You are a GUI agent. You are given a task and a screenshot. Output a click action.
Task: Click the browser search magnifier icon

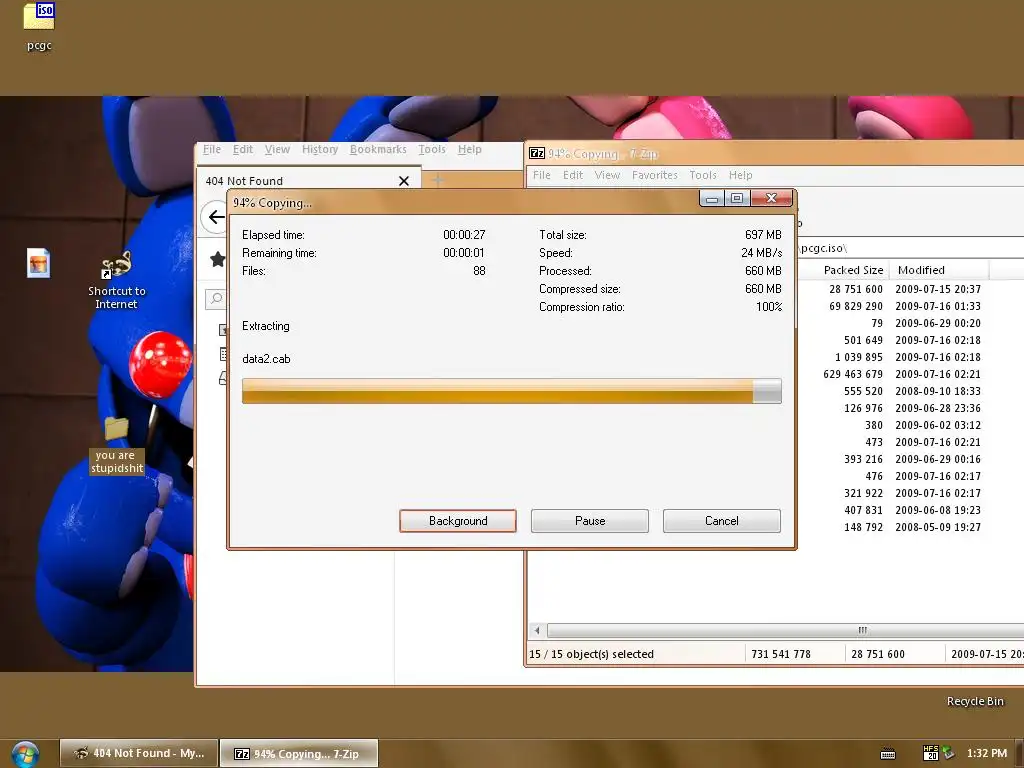click(216, 298)
